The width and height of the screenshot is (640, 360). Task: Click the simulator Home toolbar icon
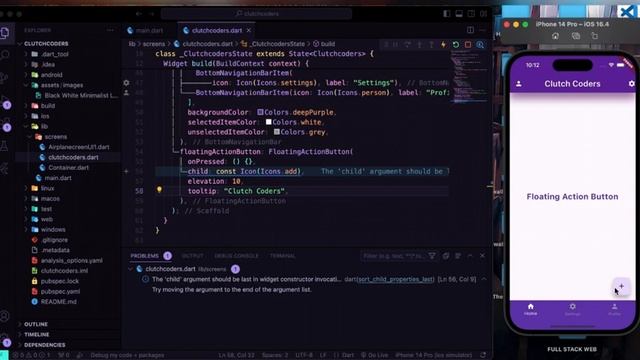tap(555, 36)
